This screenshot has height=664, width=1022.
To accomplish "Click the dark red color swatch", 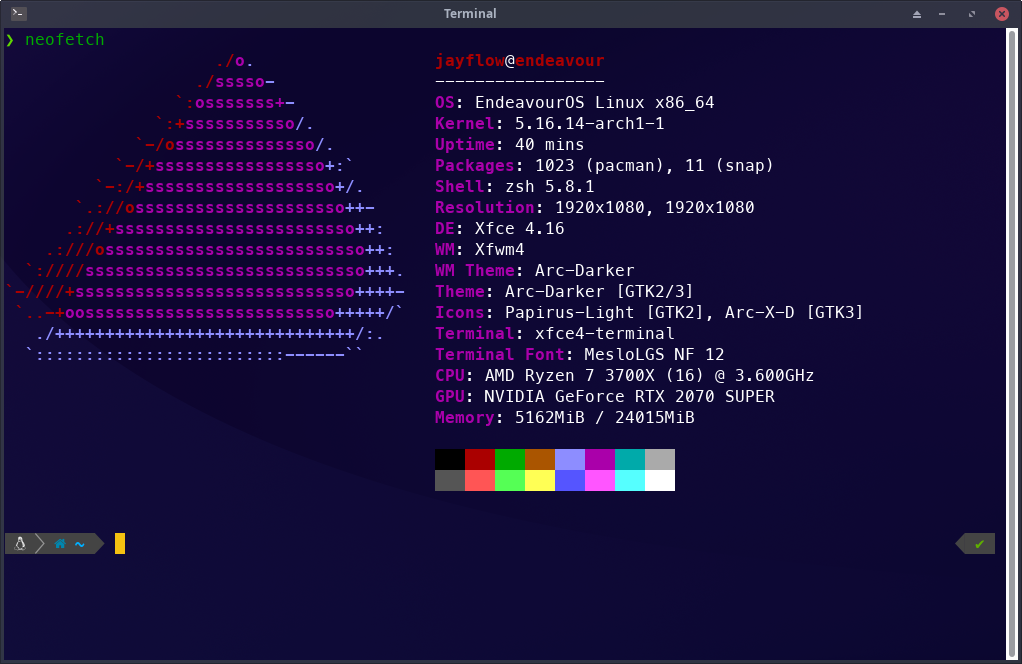I will coord(480,459).
